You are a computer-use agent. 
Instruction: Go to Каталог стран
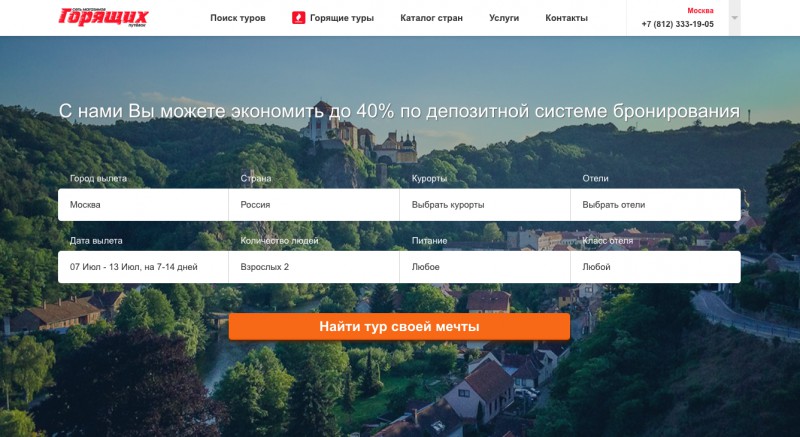tap(432, 18)
